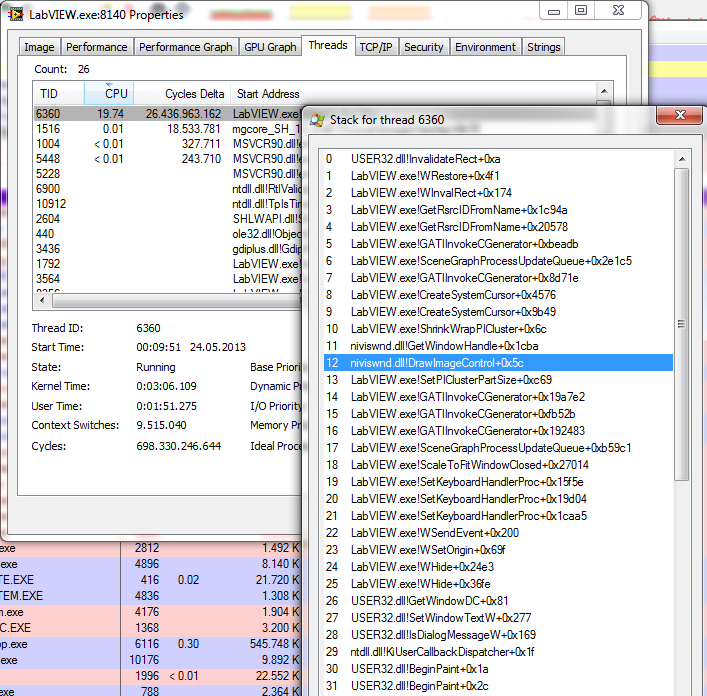The width and height of the screenshot is (707, 696).
Task: Switch to the GPU Graph tab
Action: [270, 47]
